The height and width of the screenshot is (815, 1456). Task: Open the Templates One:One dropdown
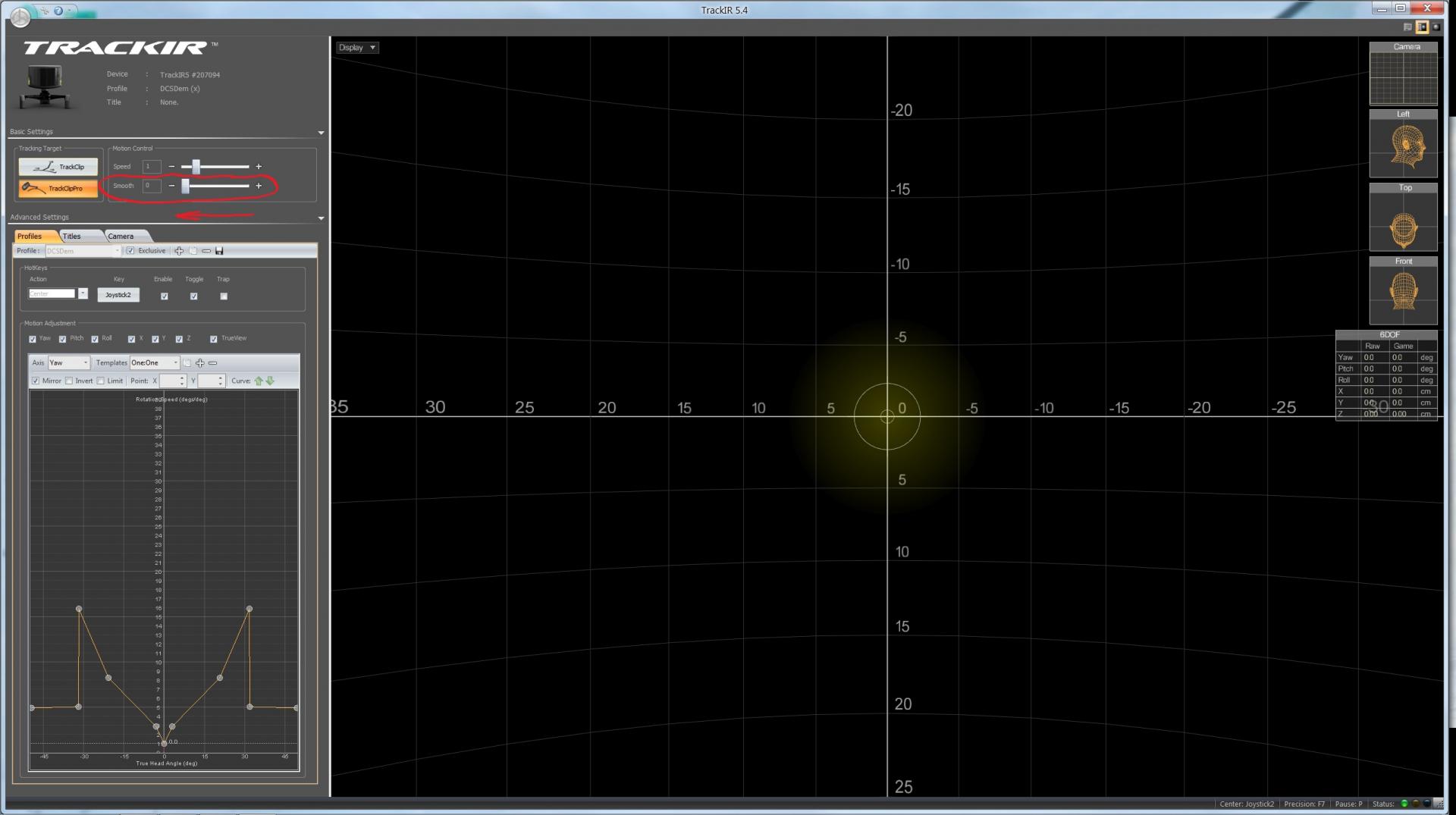155,363
